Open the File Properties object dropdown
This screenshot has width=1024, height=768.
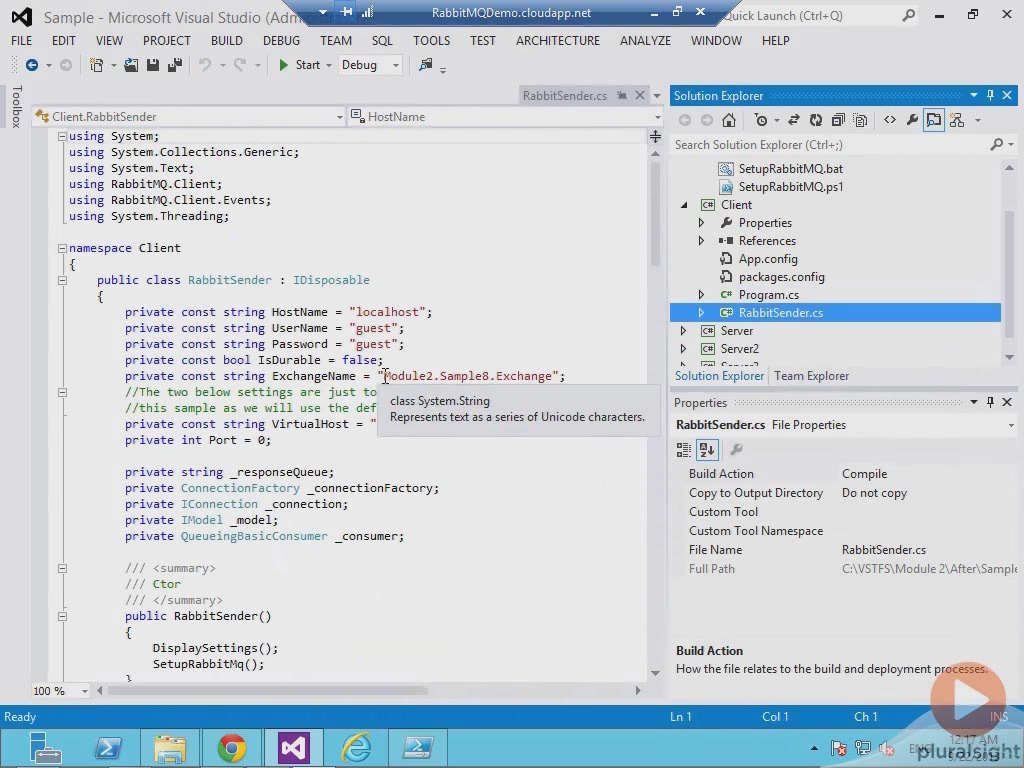(1011, 425)
